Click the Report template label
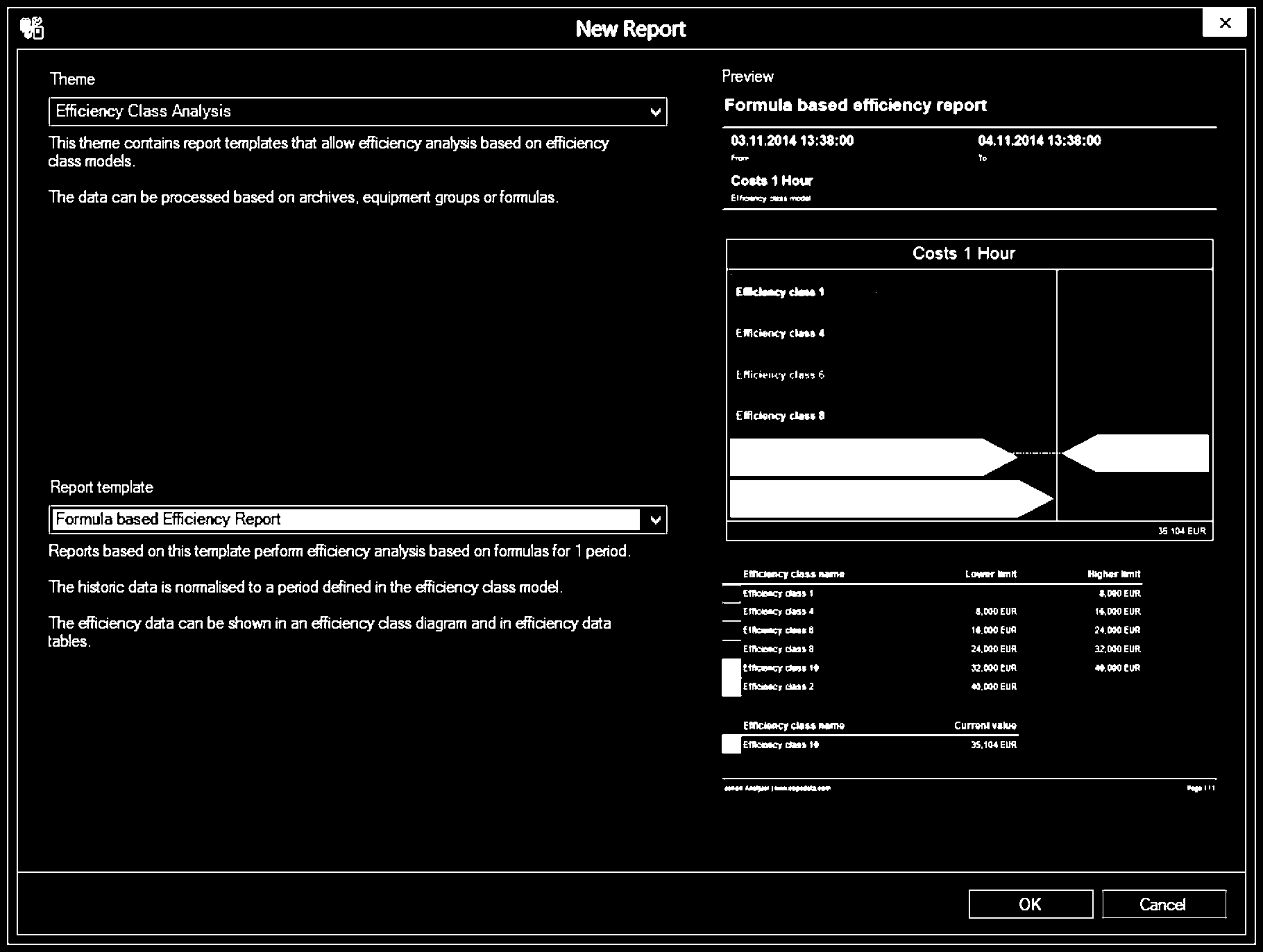The image size is (1263, 952). point(101,487)
